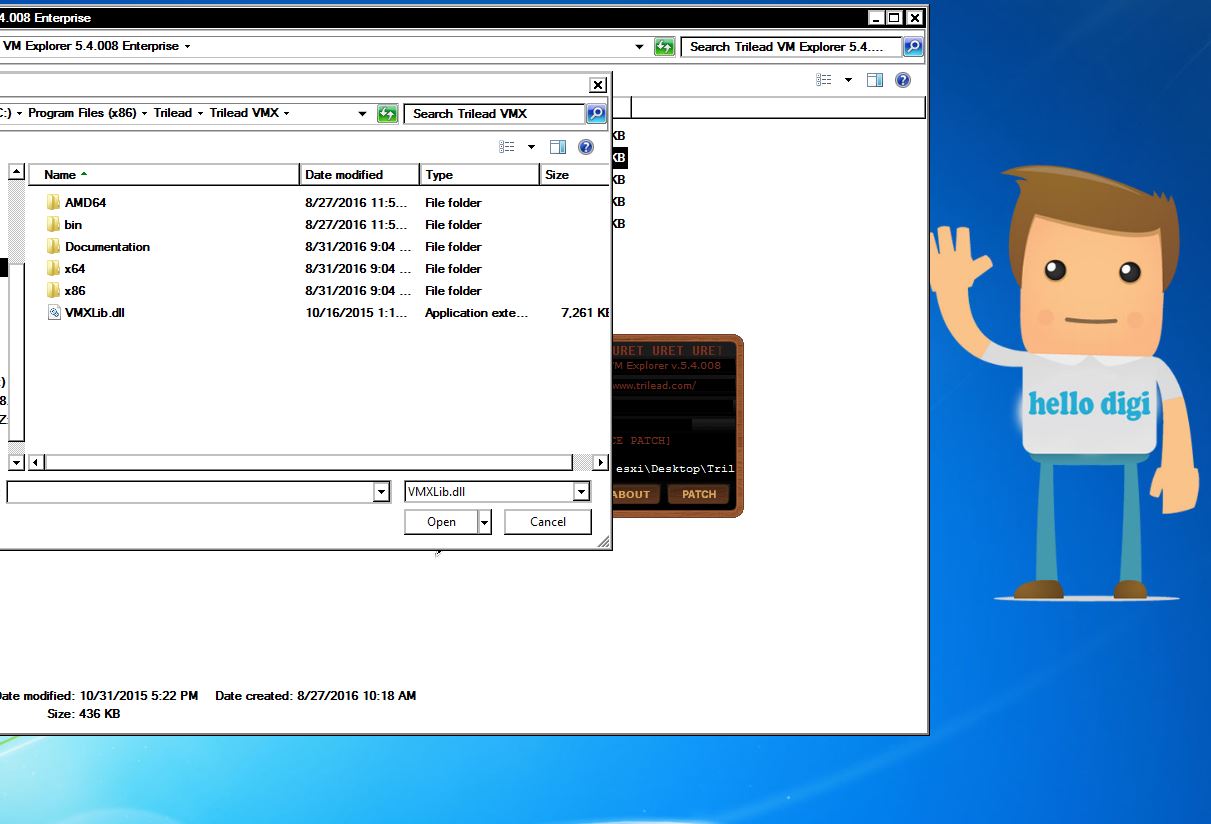
Task: Click the AMD64 folder icon
Action: tap(54, 202)
